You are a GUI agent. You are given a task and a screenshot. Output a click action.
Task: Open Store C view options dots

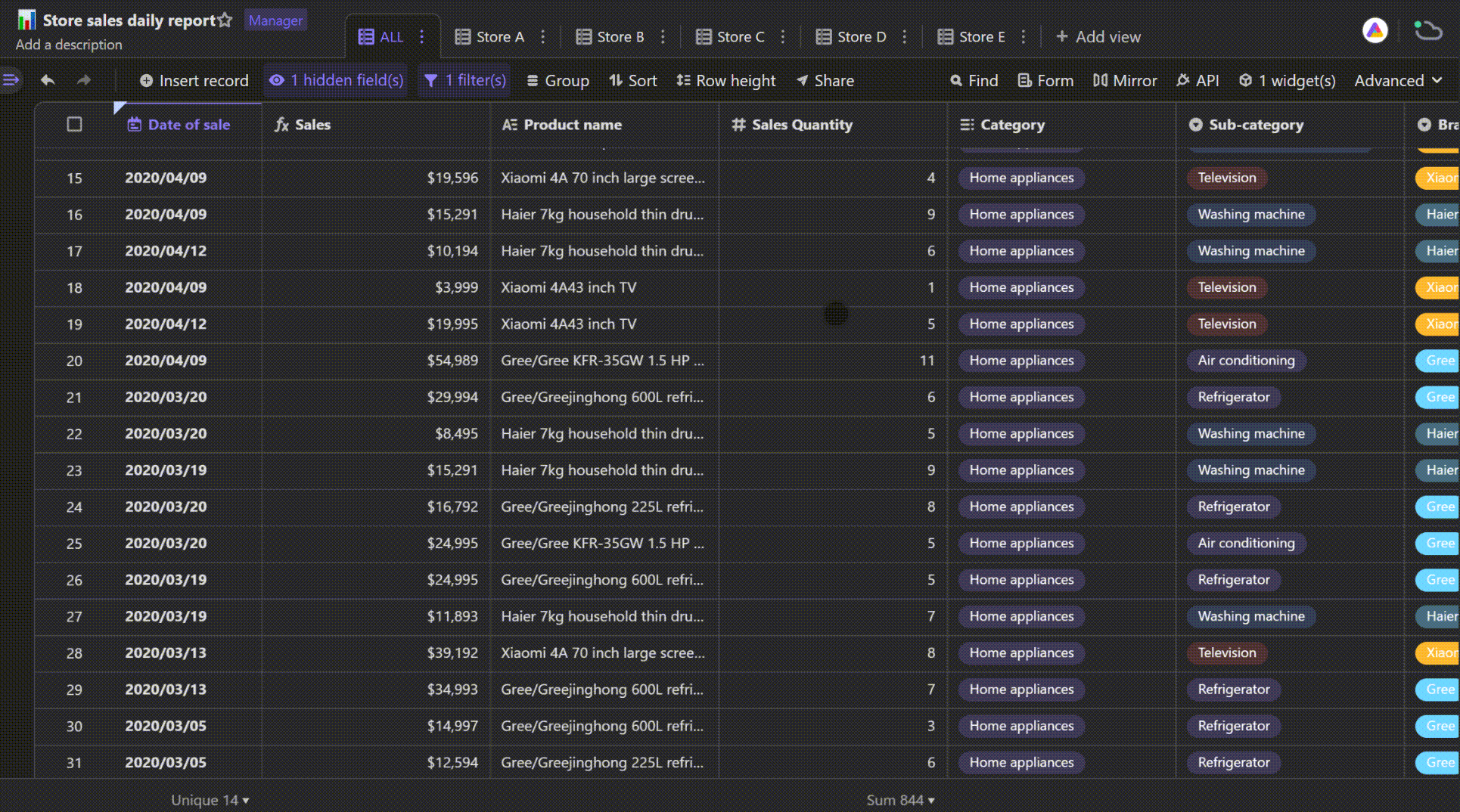click(783, 36)
